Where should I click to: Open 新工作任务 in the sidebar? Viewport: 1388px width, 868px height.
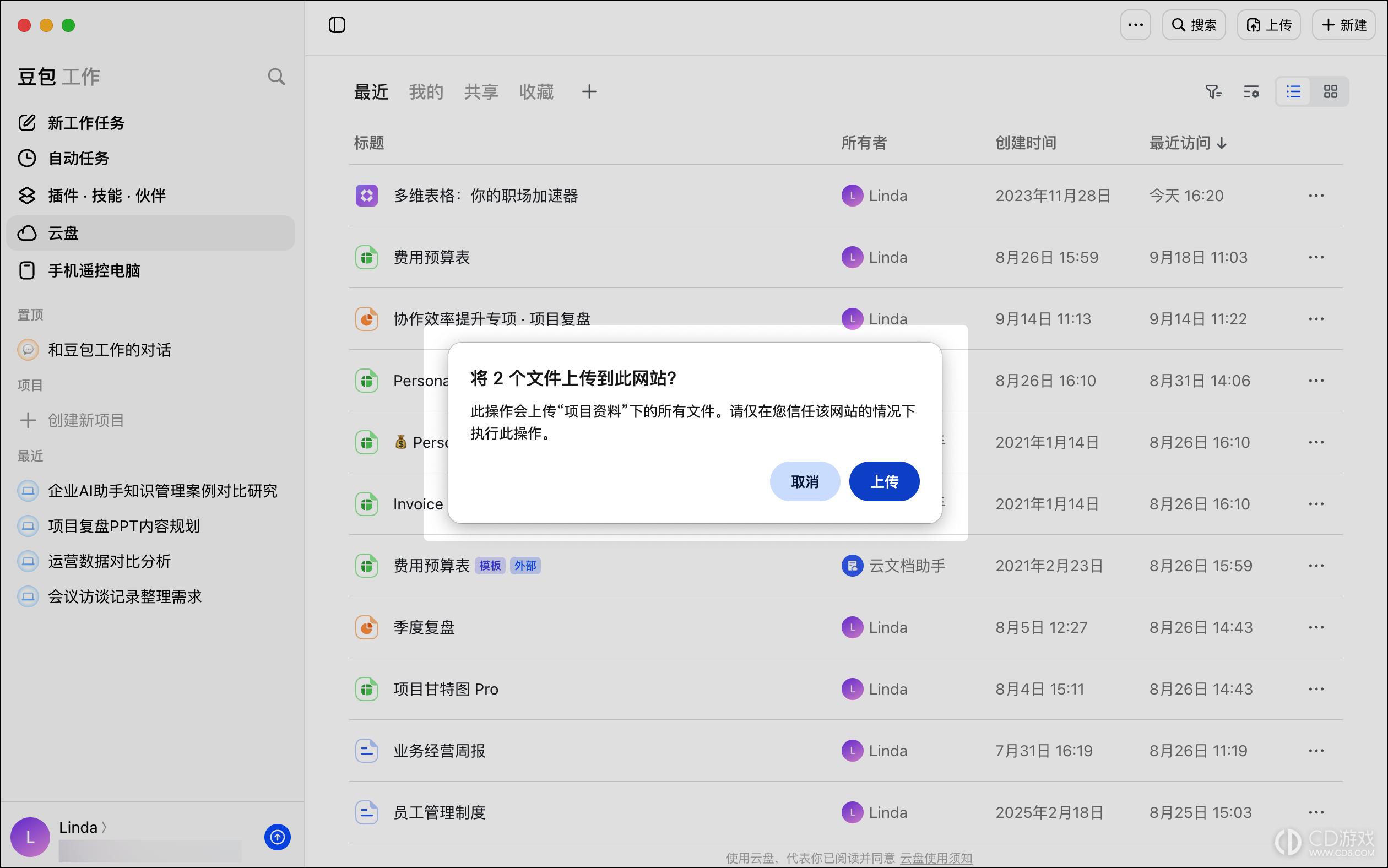[150, 123]
